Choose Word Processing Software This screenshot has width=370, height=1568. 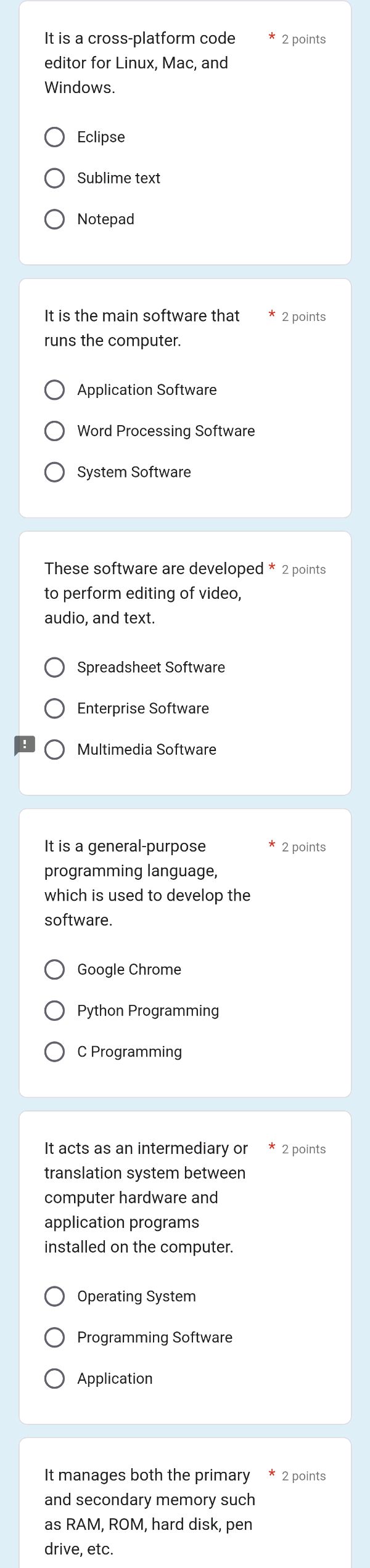point(54,431)
